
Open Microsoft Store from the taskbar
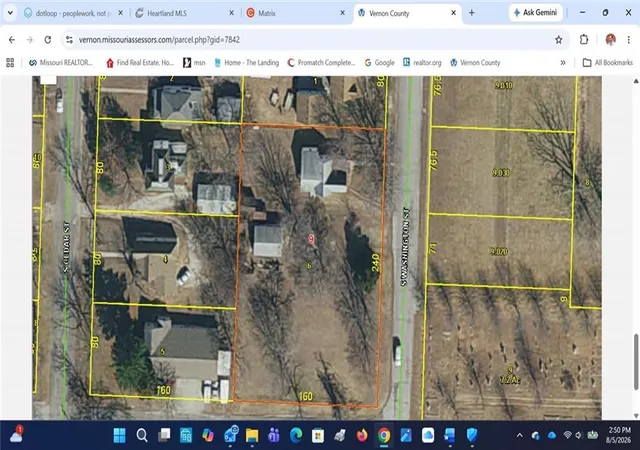pos(318,435)
